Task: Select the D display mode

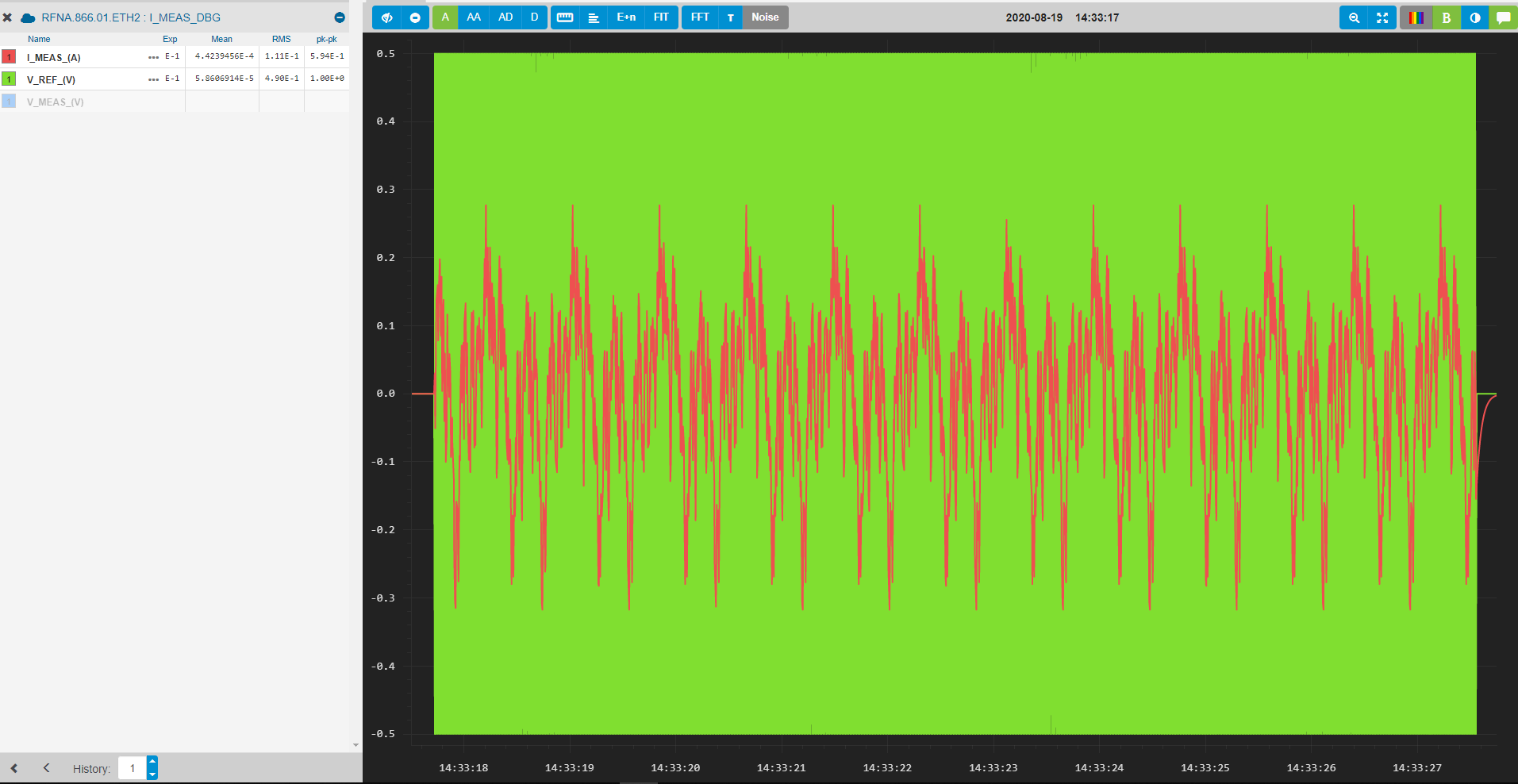Action: coord(534,17)
